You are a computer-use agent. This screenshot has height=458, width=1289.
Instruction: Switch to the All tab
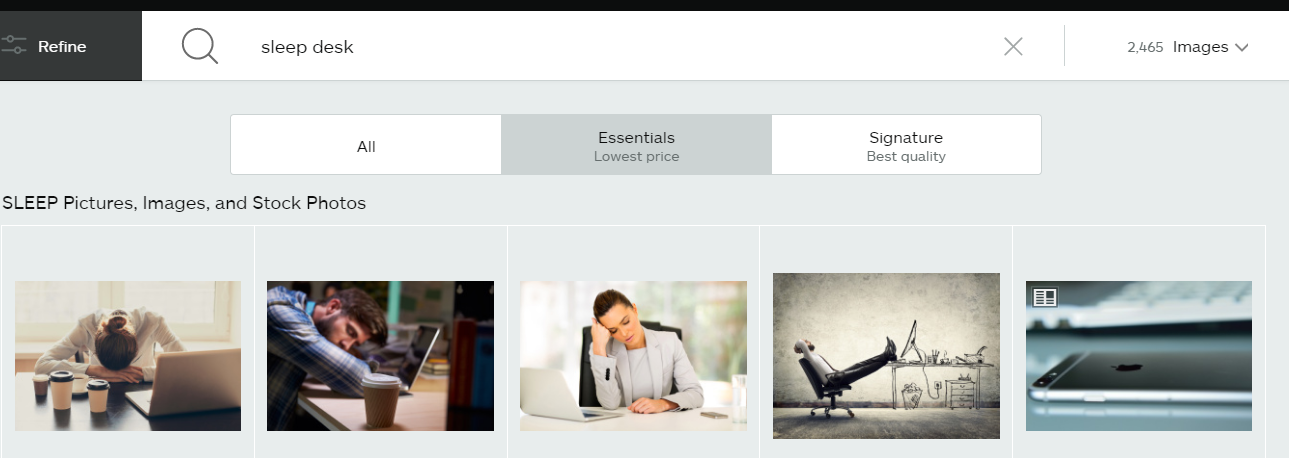click(x=366, y=146)
